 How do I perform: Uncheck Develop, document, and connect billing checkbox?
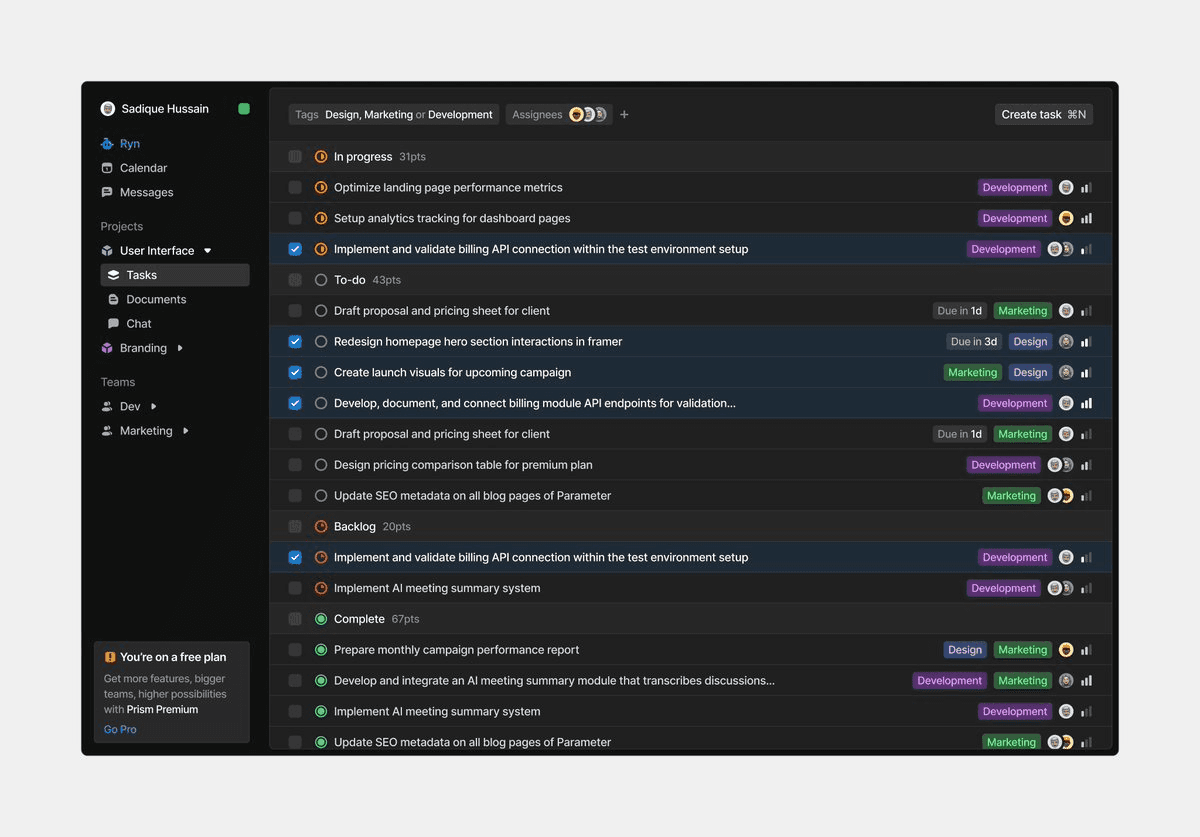(x=295, y=403)
